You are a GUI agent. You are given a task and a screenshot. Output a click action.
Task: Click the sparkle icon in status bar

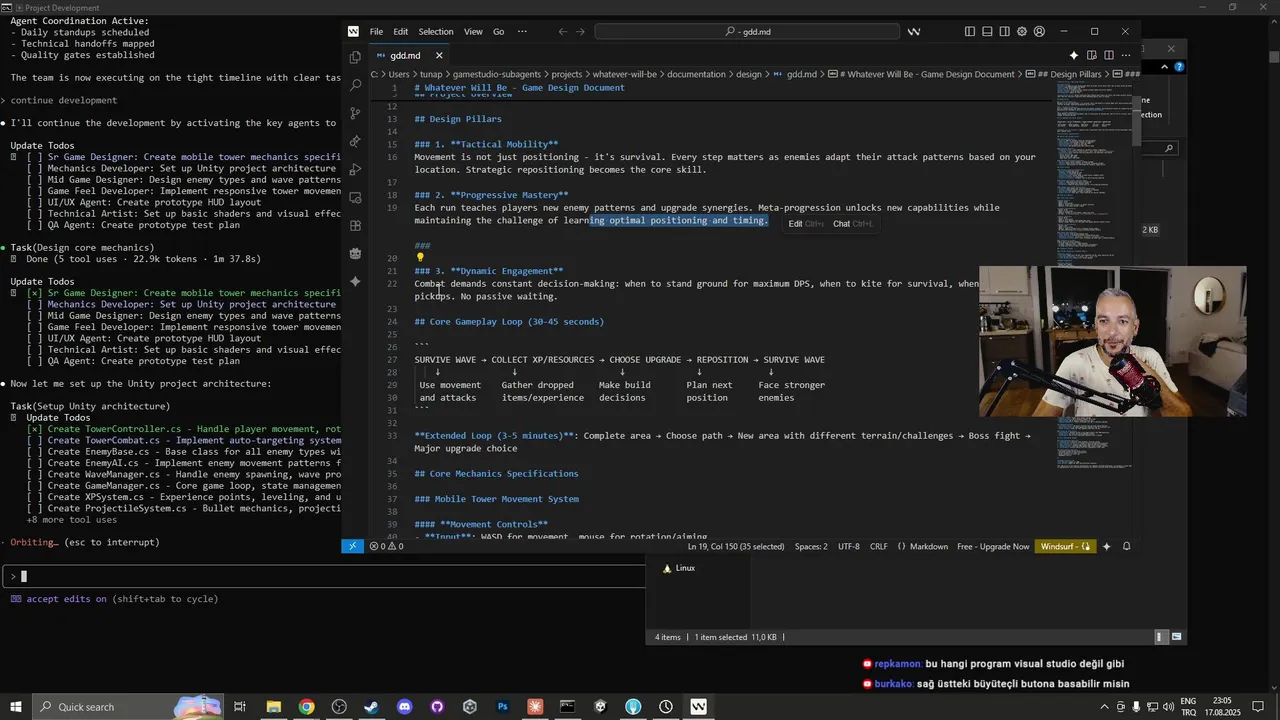(1107, 546)
